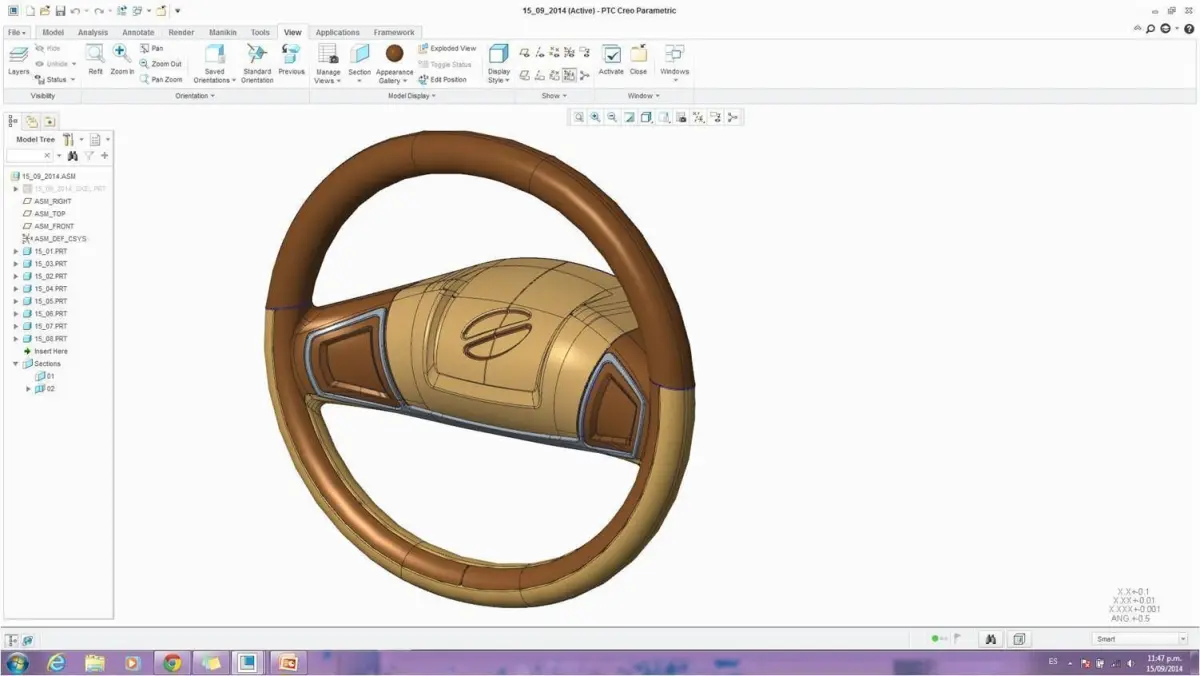
Task: Click graphics toolbar Repaint icon
Action: pyautogui.click(x=629, y=117)
